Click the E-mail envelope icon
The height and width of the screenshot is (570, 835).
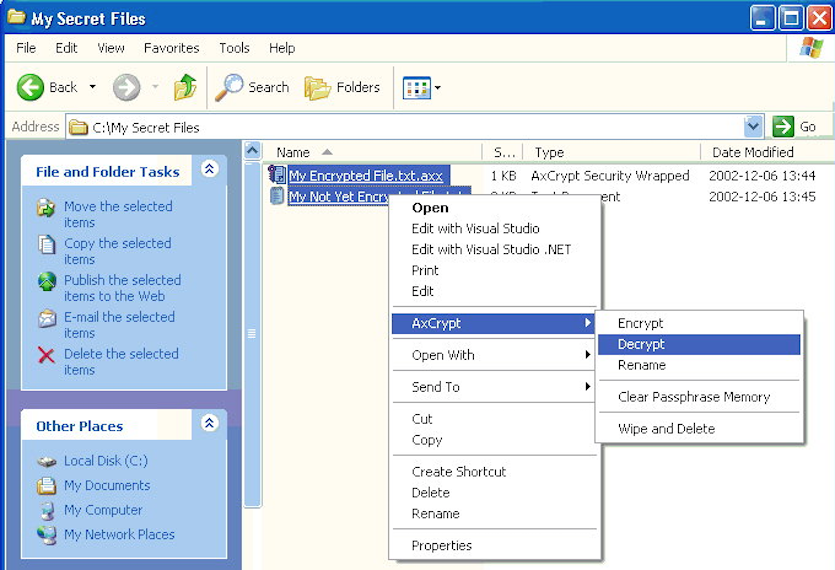pos(47,319)
